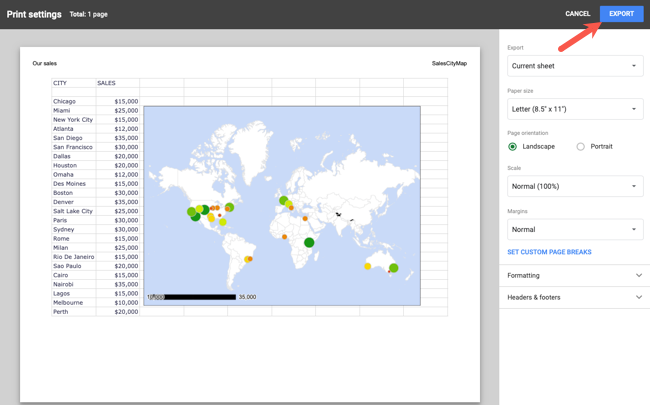Open the Scale 'Normal (100%)' dropdown
Screen dimensions: 650x405
(574, 186)
